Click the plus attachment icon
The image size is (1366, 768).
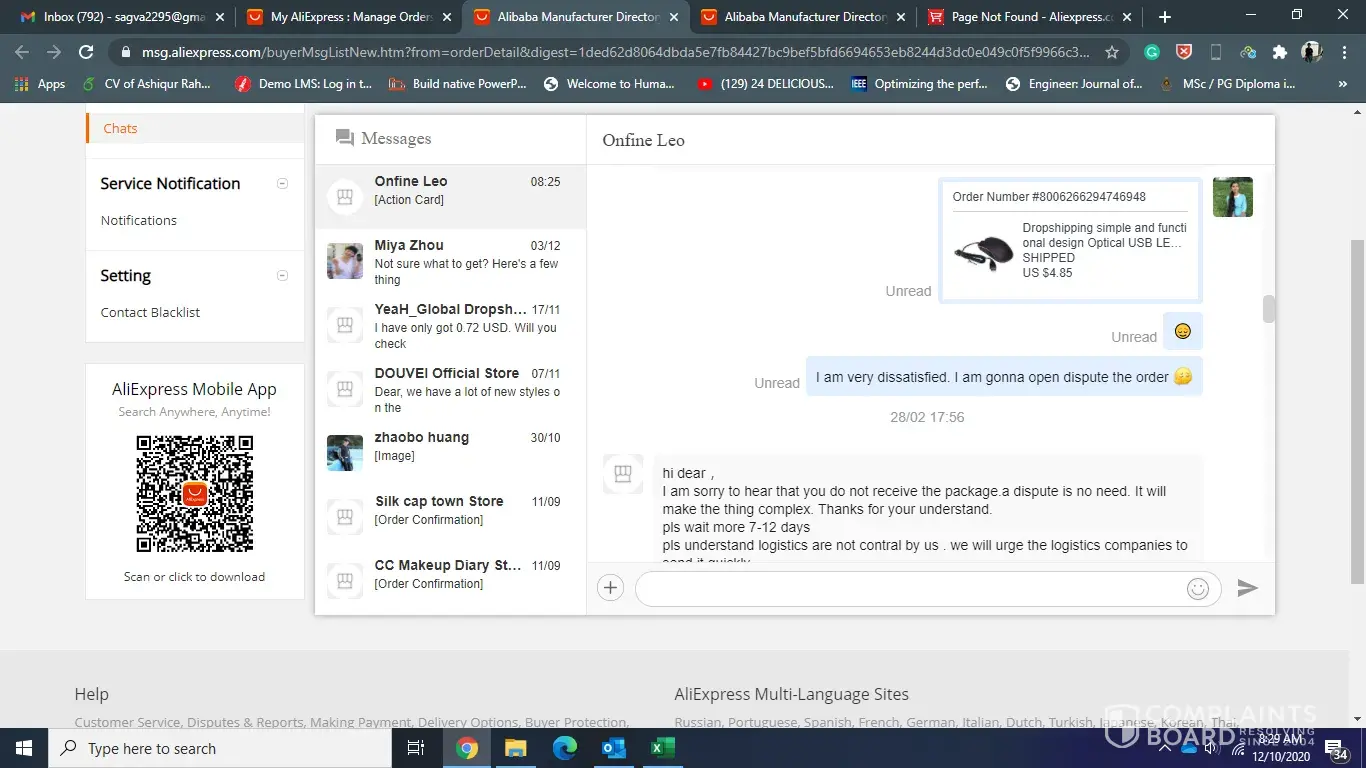[x=610, y=588]
